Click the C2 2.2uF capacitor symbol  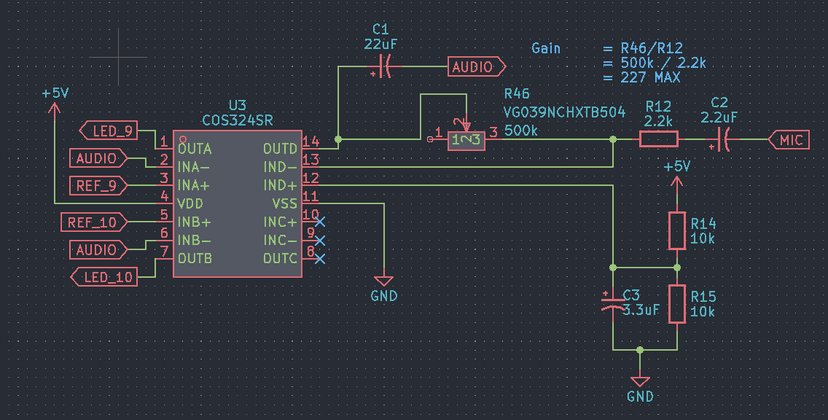[x=724, y=139]
